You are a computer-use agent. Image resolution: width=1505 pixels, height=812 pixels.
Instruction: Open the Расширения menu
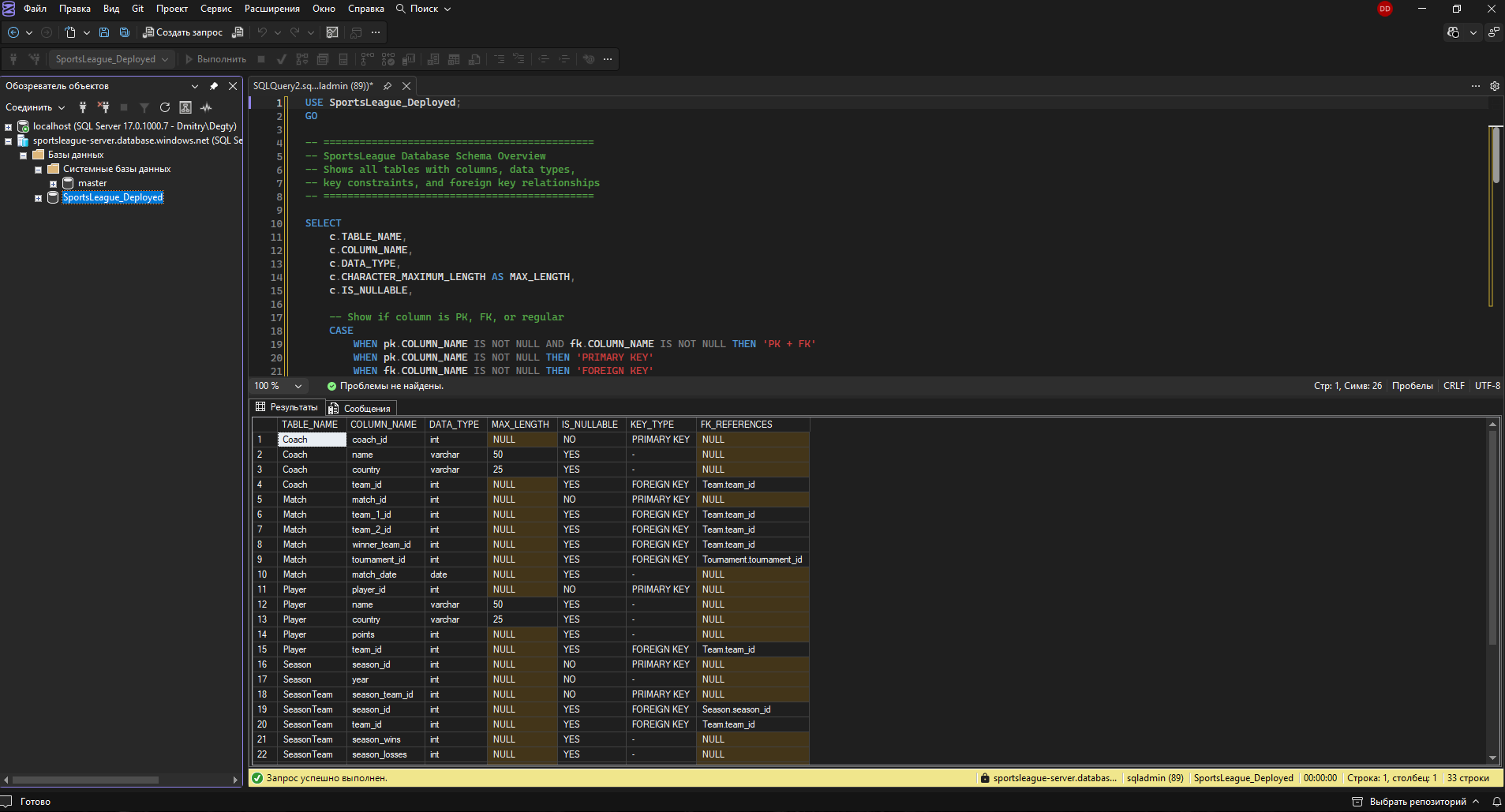pyautogui.click(x=271, y=9)
